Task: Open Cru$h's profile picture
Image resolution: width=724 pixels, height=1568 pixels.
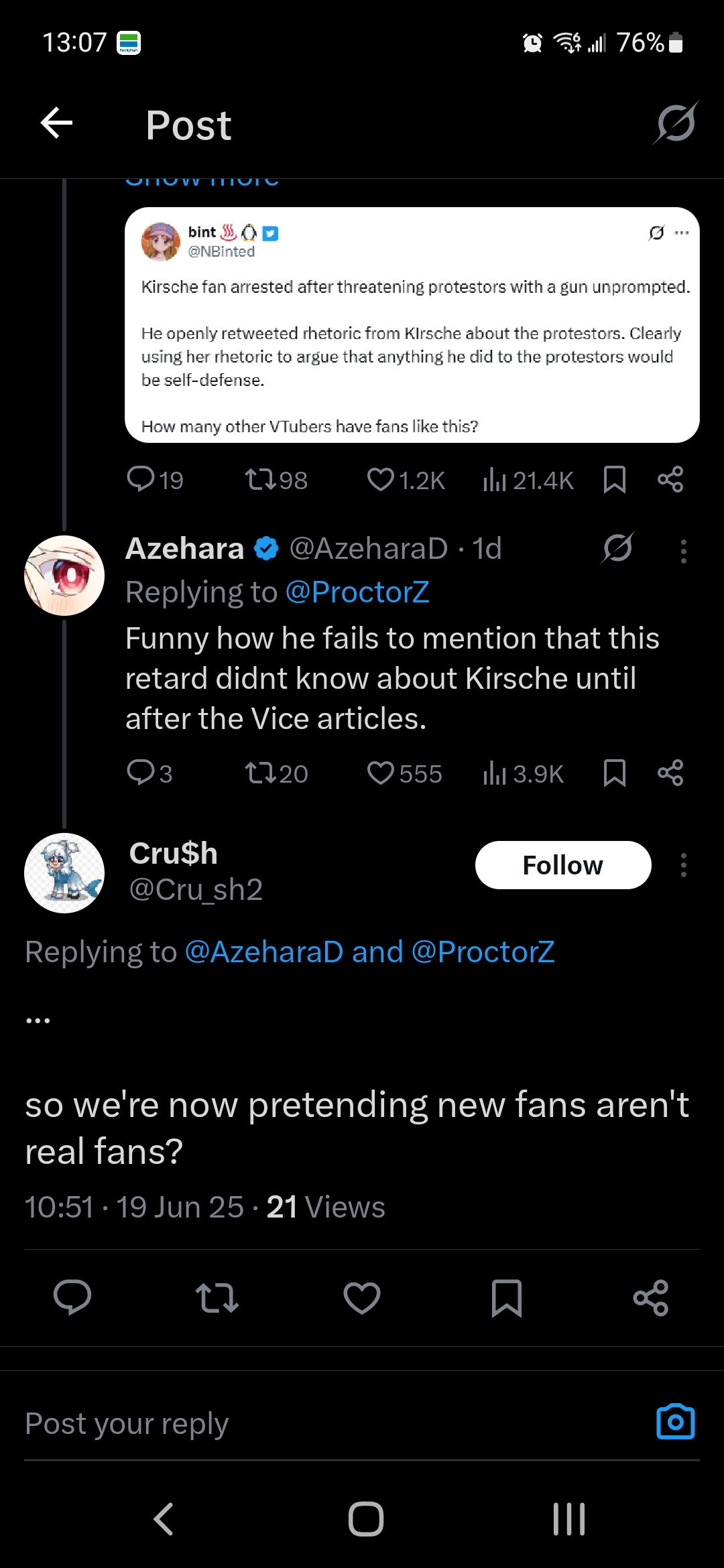Action: point(64,873)
